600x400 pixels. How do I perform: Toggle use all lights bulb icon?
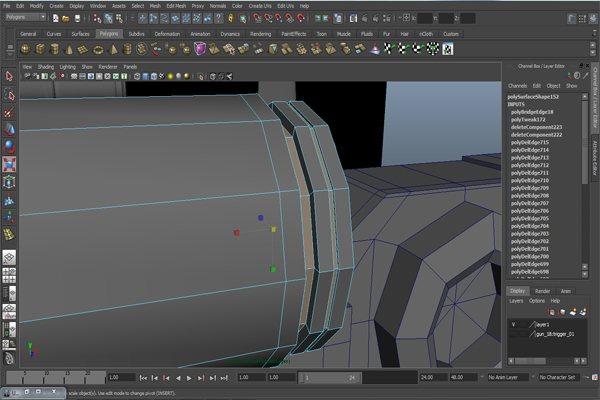click(171, 76)
